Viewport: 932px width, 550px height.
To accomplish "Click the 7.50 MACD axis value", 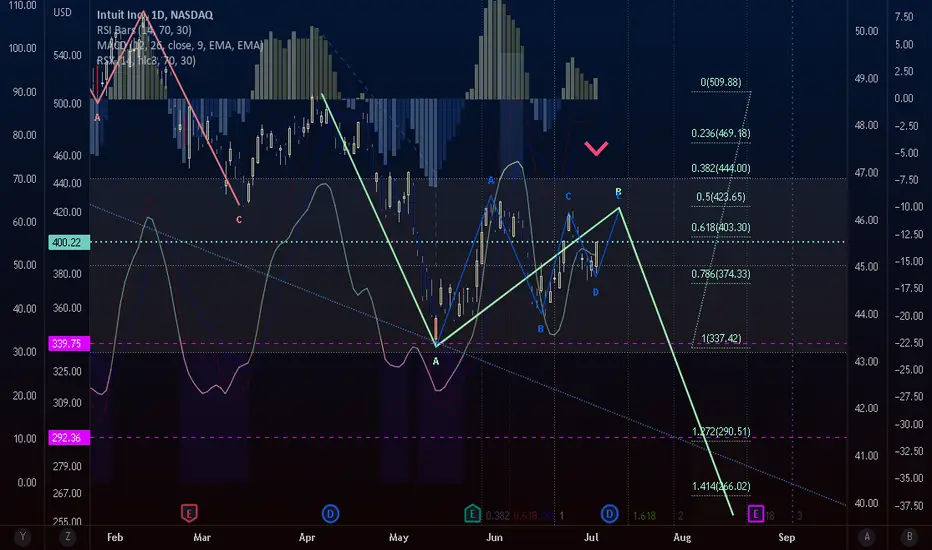I will coord(904,17).
